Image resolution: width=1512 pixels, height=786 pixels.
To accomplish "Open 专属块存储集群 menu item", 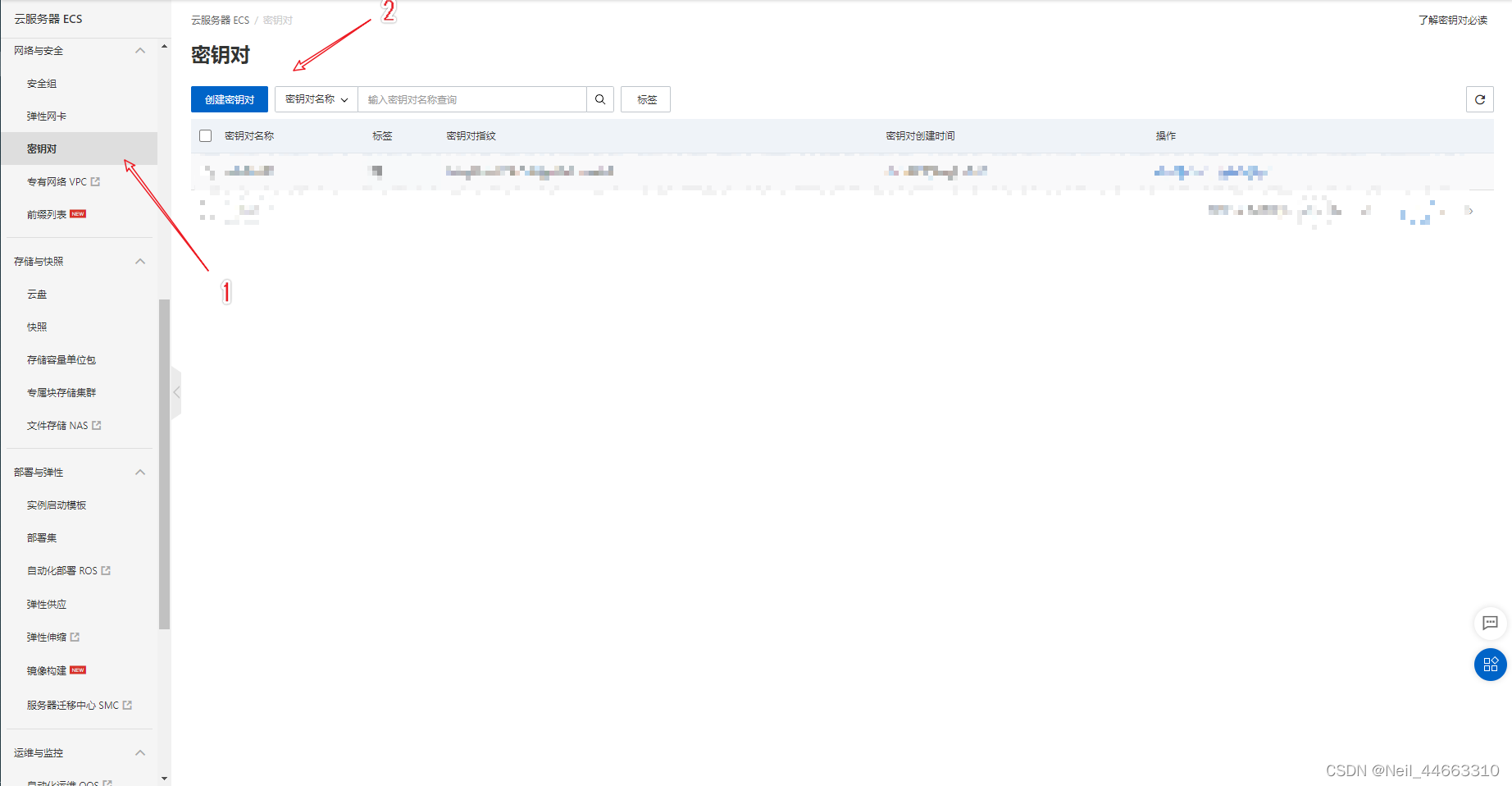I will click(x=61, y=393).
